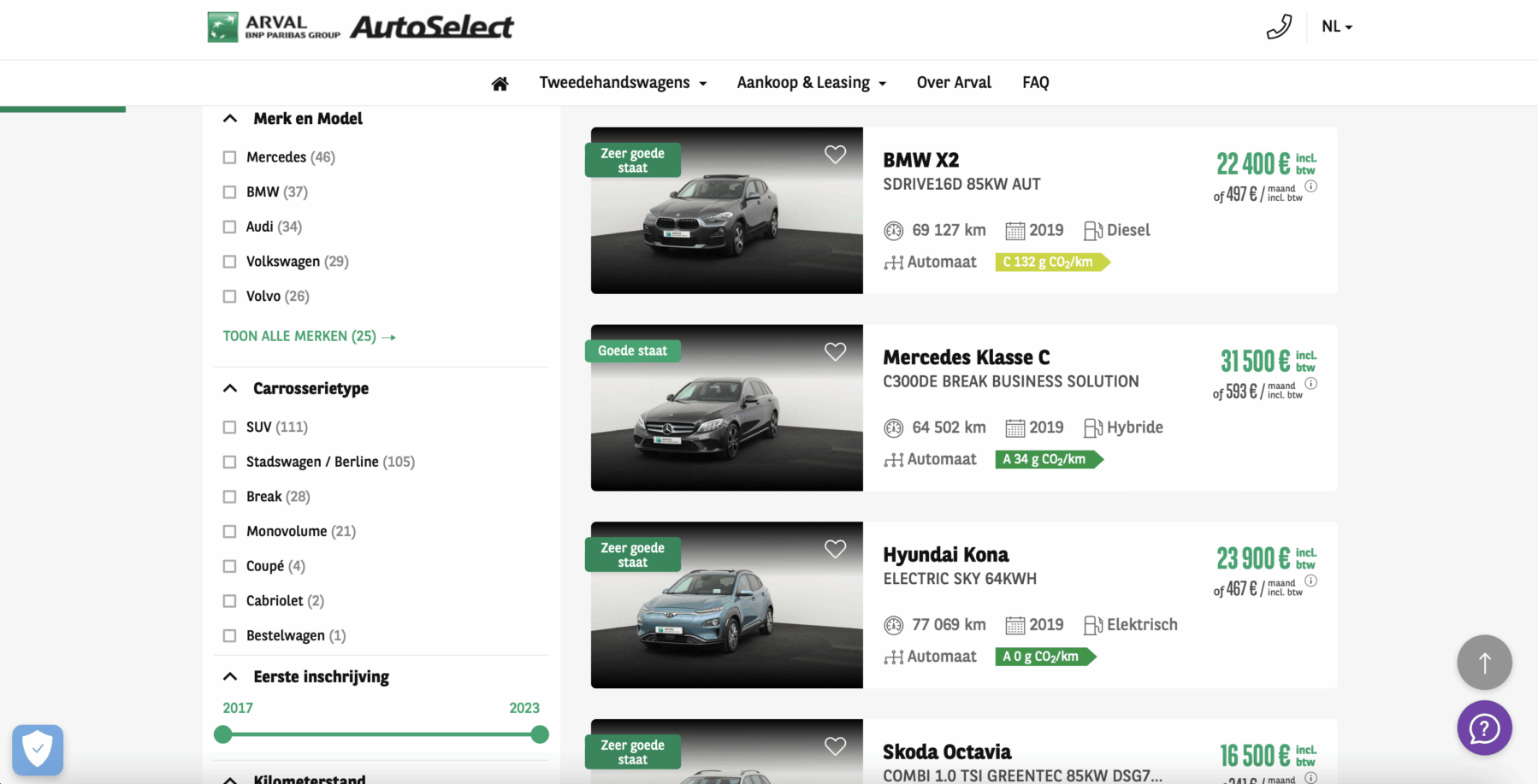Show info for BMW X2 monthly price
1538x784 pixels.
pyautogui.click(x=1310, y=186)
